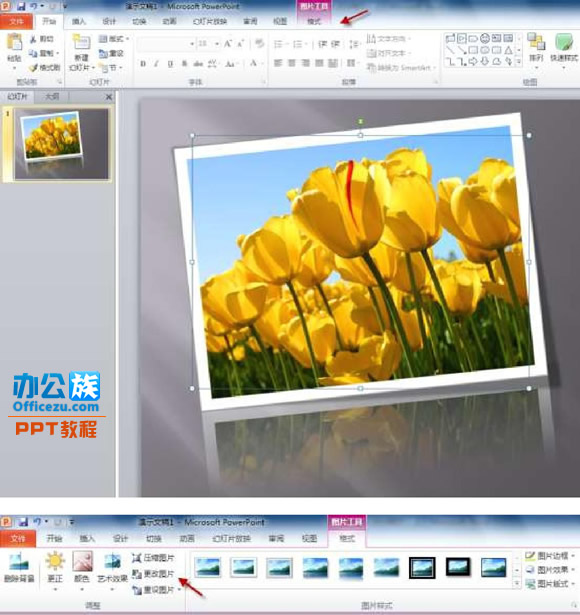Open Layout (版式) dropdown
Screen dimensions: 580x615
click(x=114, y=39)
